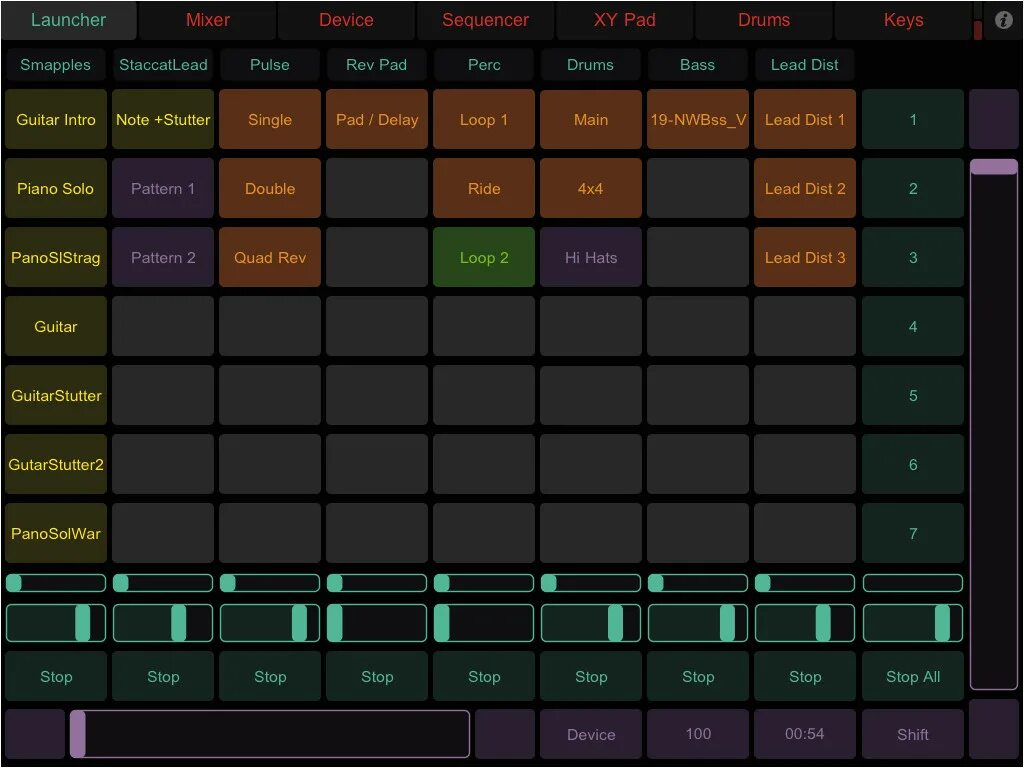Viewport: 1024px width, 768px height.
Task: Open the Sequencer tab
Action: tap(485, 20)
